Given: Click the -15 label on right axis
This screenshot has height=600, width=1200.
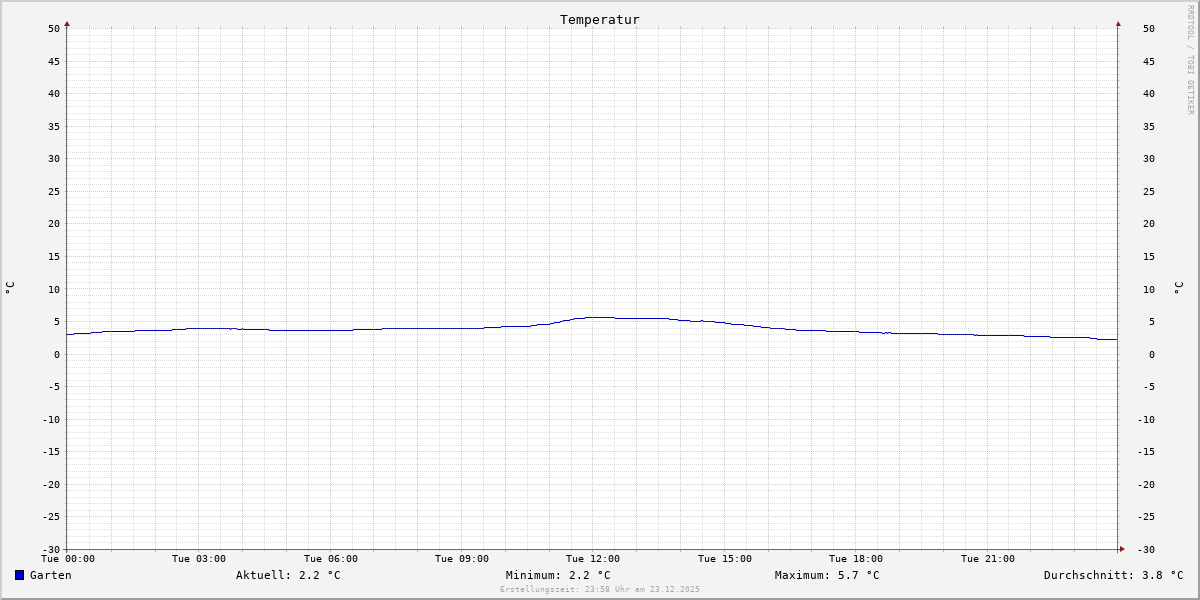Looking at the screenshot, I should tap(1146, 451).
